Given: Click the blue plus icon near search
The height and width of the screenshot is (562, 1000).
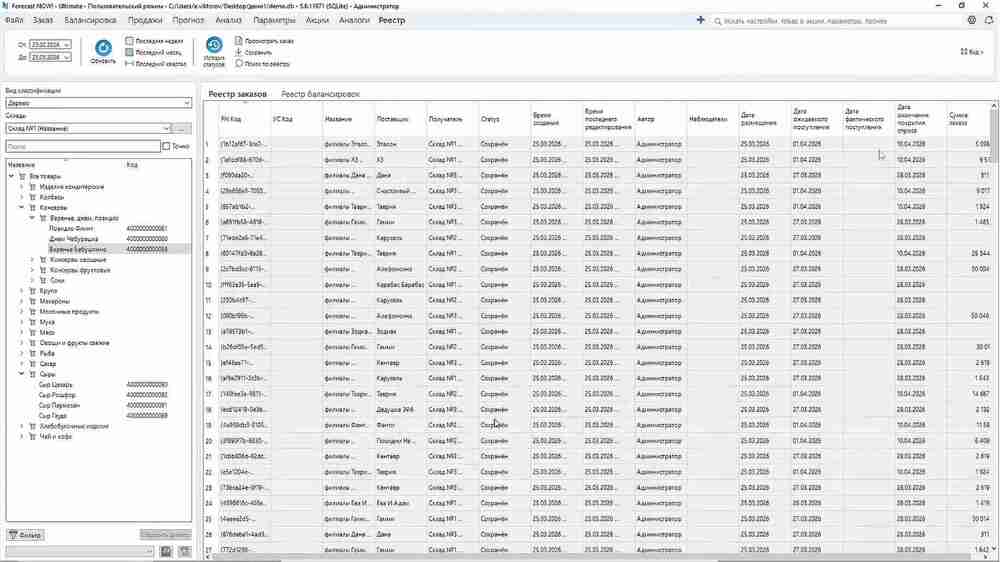Looking at the screenshot, I should pos(700,20).
